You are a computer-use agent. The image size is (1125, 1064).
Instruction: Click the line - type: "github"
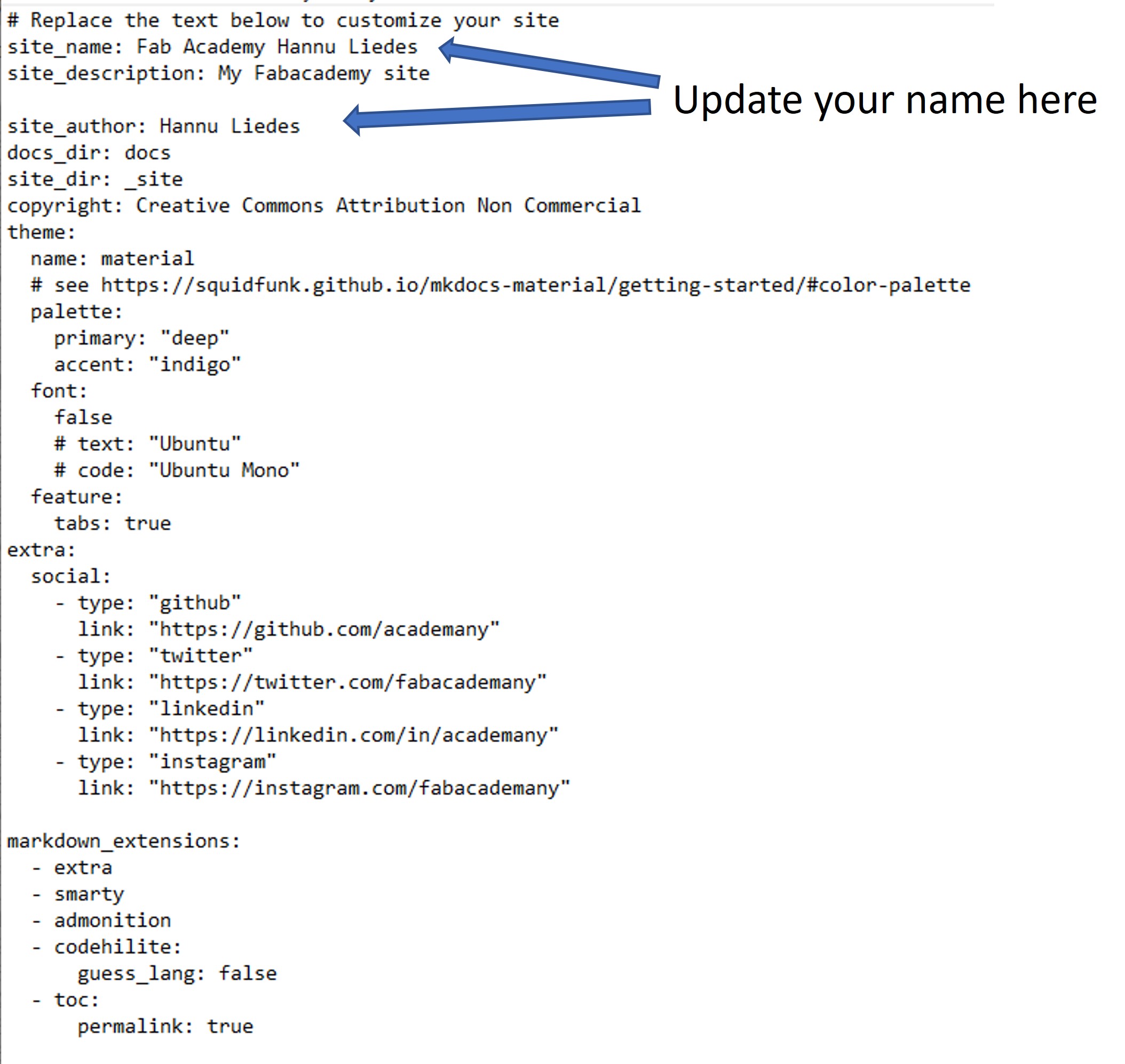(x=147, y=603)
